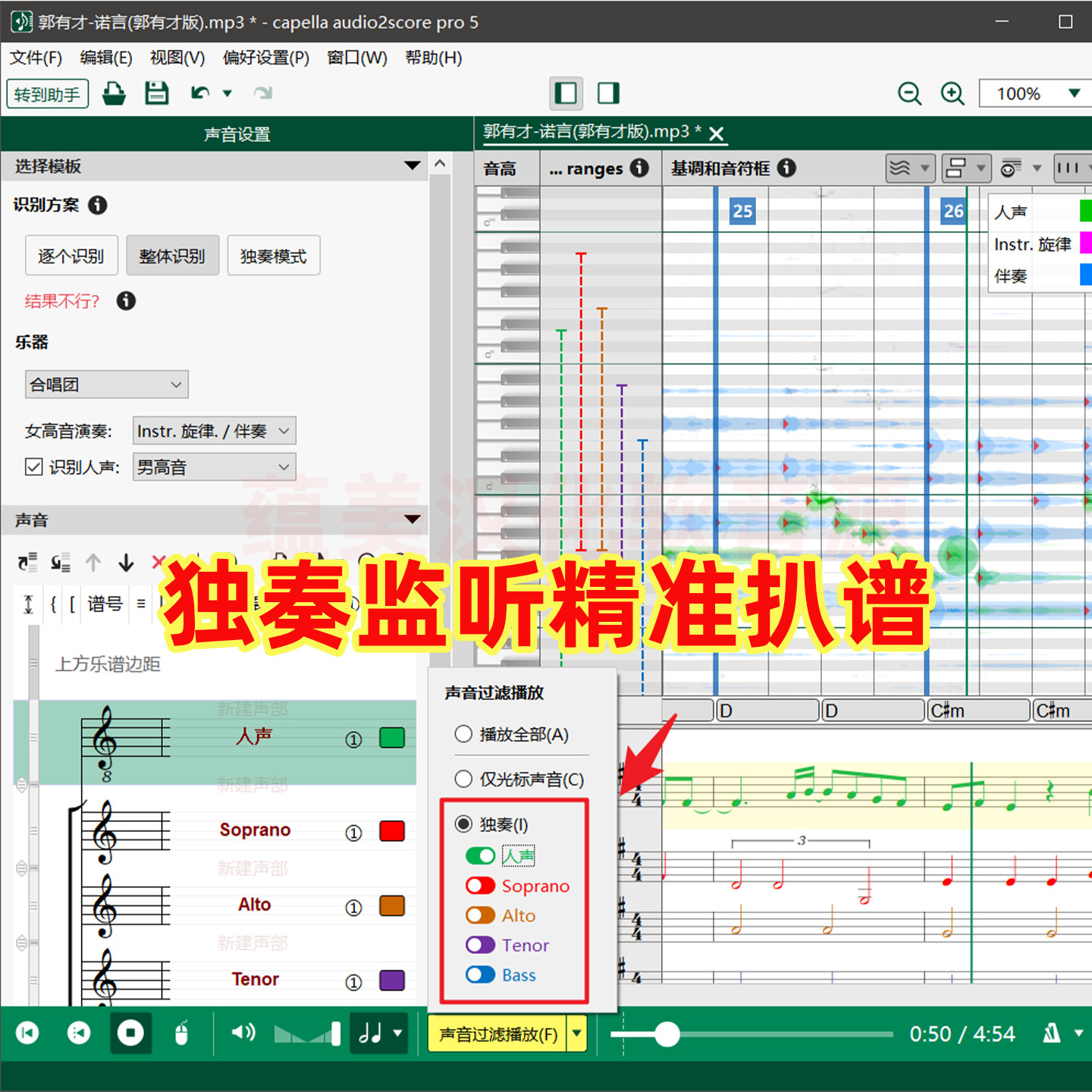1092x1092 pixels.
Task: Open the undo history dropdown arrow
Action: (227, 93)
